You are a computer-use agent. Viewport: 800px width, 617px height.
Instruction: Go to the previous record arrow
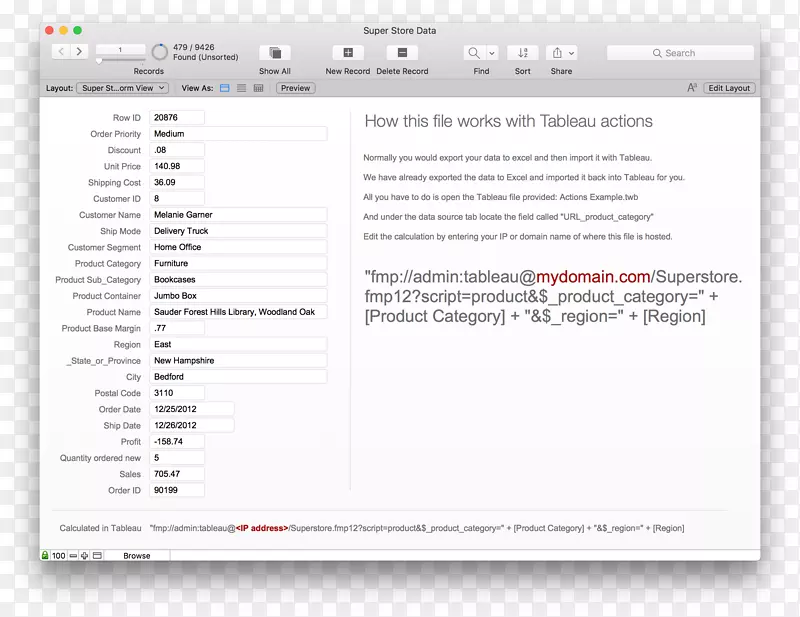(x=61, y=51)
